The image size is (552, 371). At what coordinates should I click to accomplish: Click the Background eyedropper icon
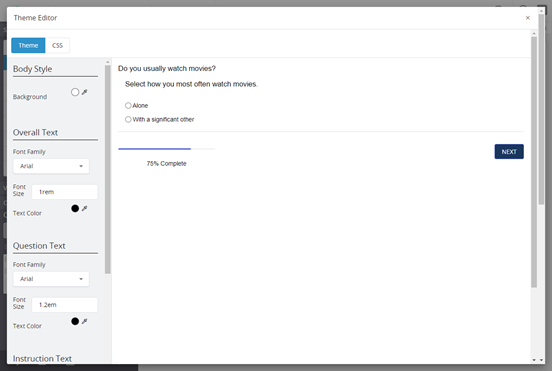(84, 92)
